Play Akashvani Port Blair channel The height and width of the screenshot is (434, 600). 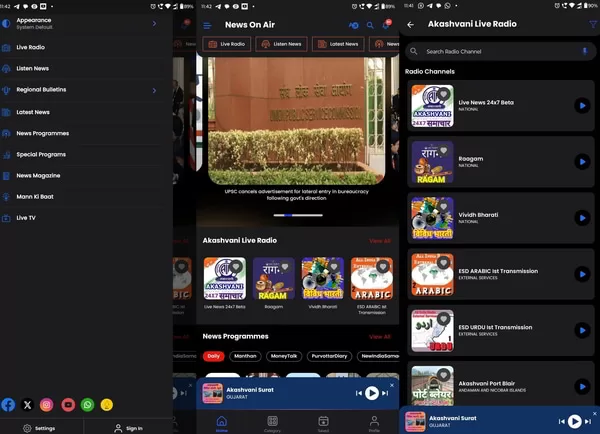[x=582, y=387]
